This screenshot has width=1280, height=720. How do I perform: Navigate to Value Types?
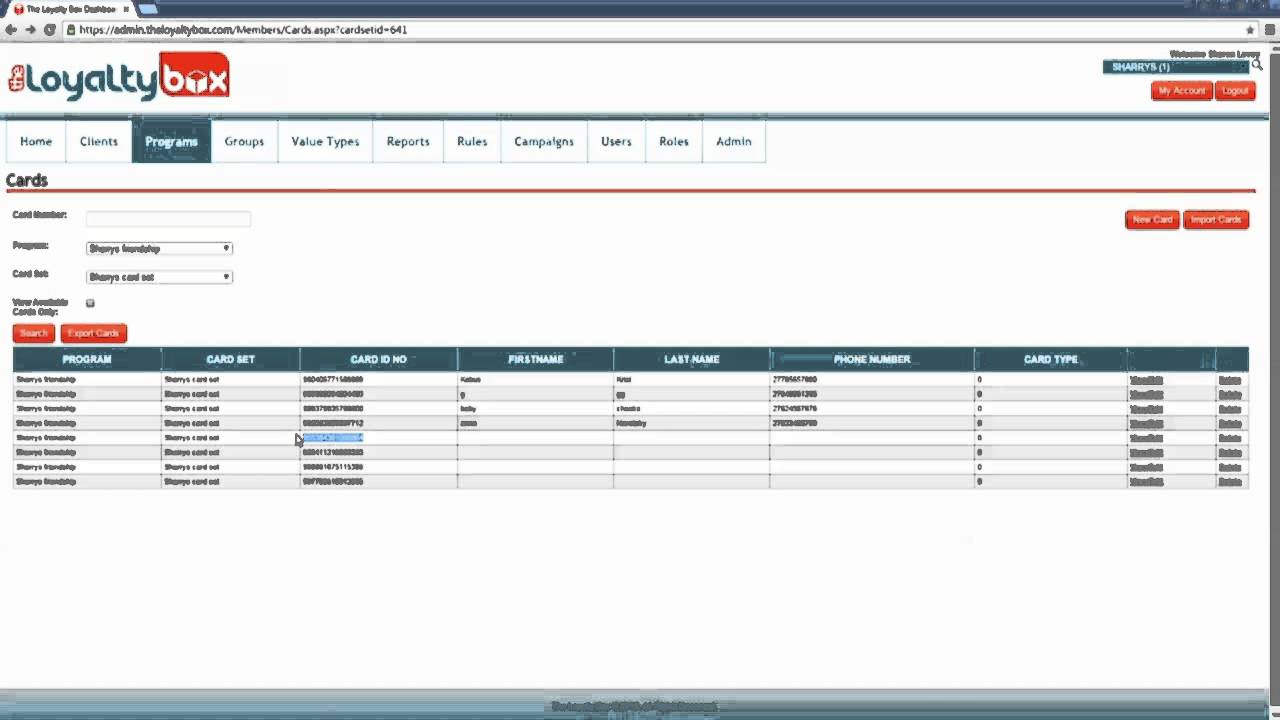click(325, 141)
